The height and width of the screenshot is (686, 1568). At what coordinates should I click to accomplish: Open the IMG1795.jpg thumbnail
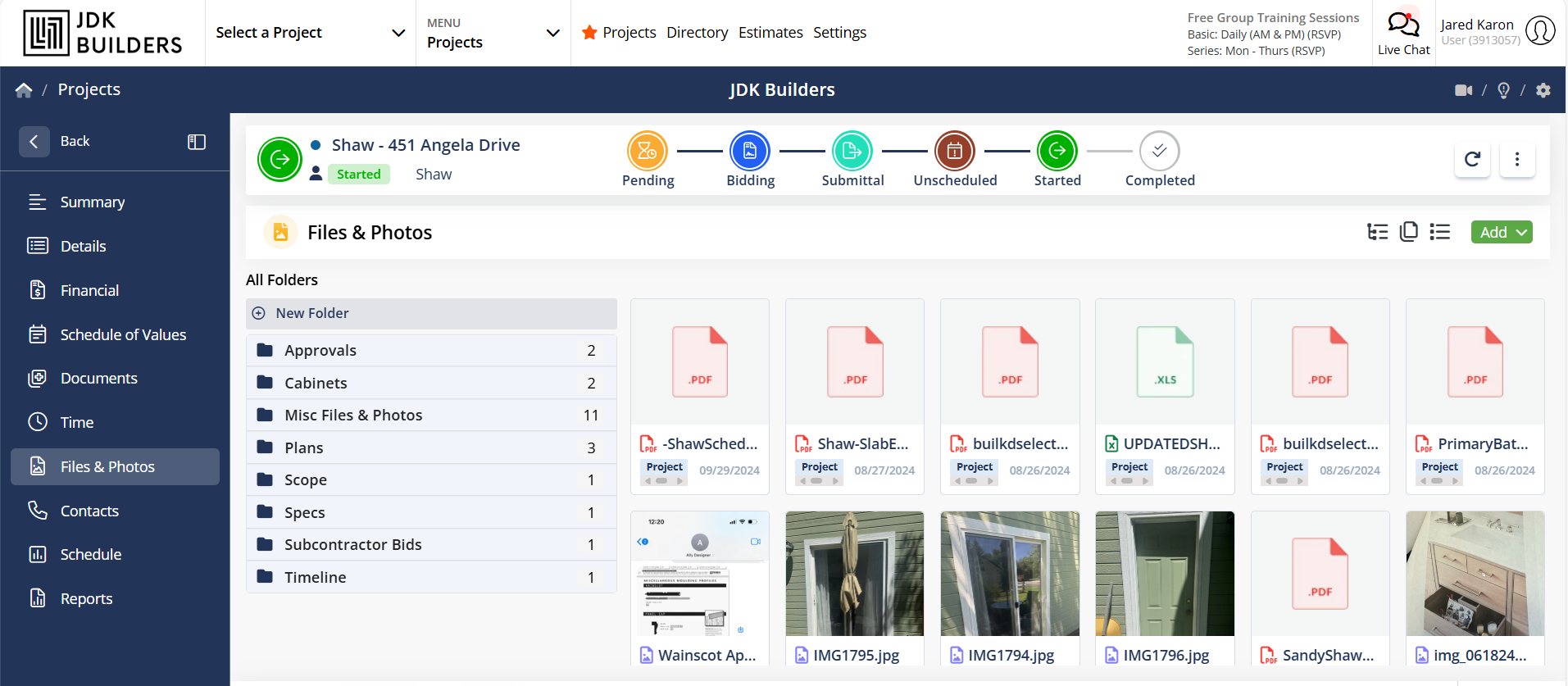pyautogui.click(x=855, y=574)
